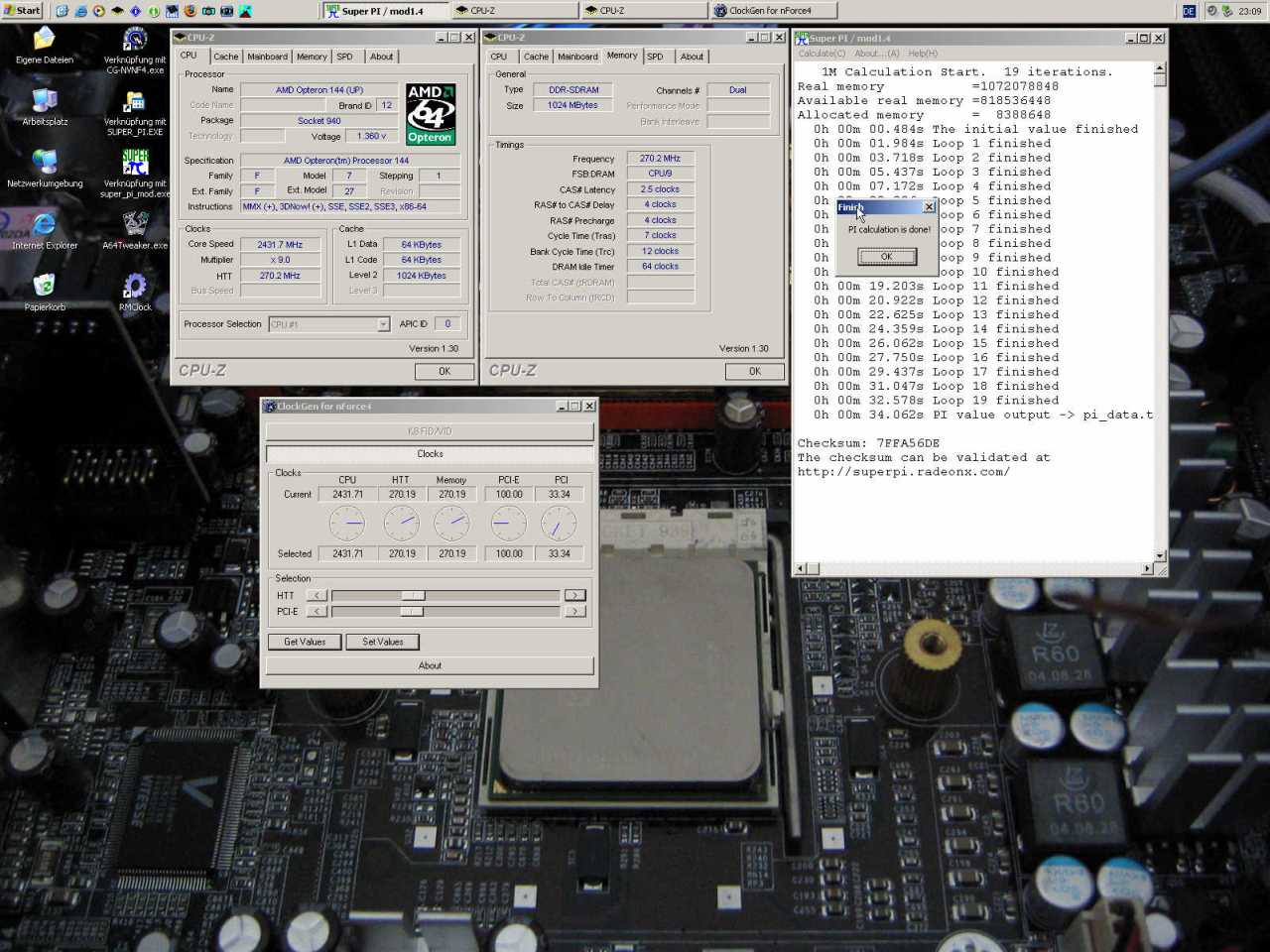Viewport: 1270px width, 952px height.
Task: Switch to SPD tab in right CPU-Z
Action: [655, 57]
